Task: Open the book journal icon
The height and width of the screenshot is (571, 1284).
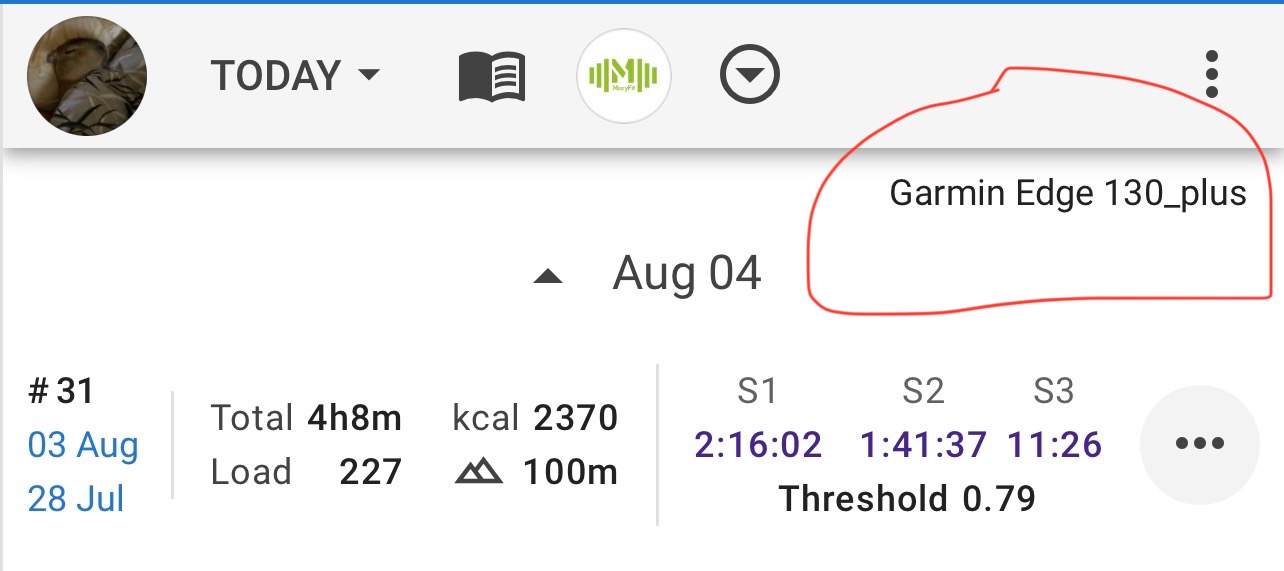Action: point(491,77)
